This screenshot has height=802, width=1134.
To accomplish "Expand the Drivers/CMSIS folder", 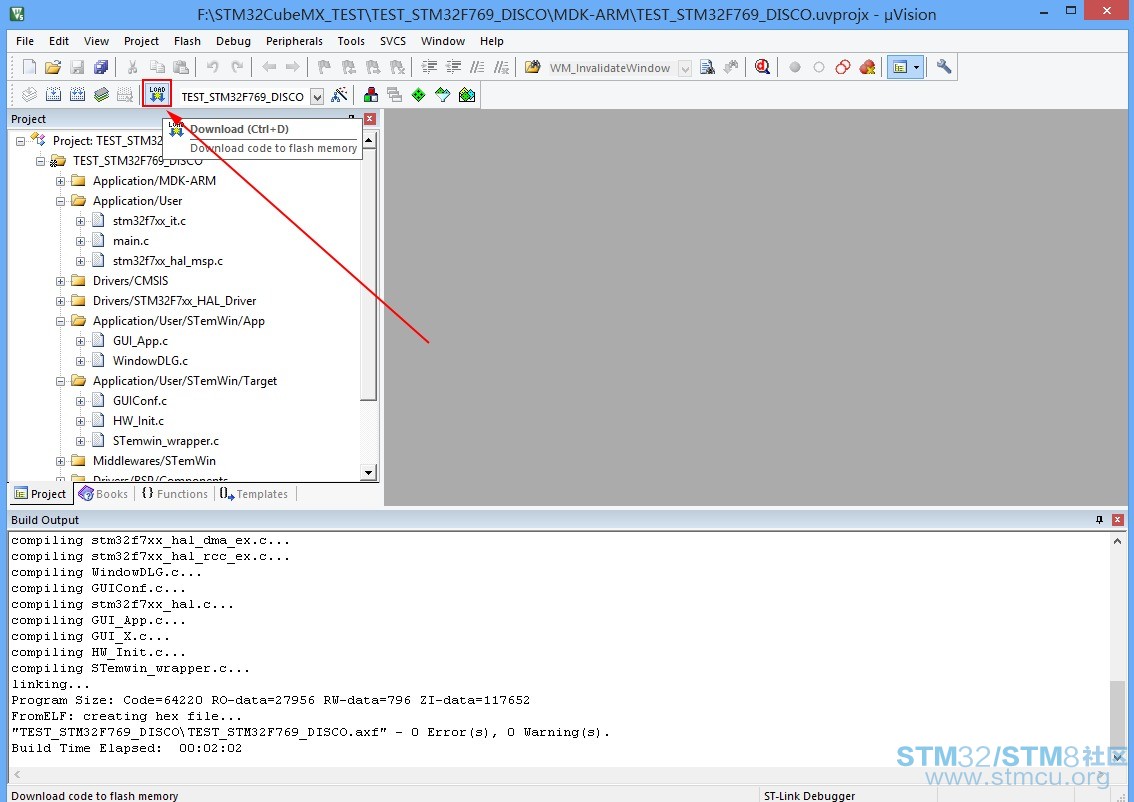I will (61, 281).
